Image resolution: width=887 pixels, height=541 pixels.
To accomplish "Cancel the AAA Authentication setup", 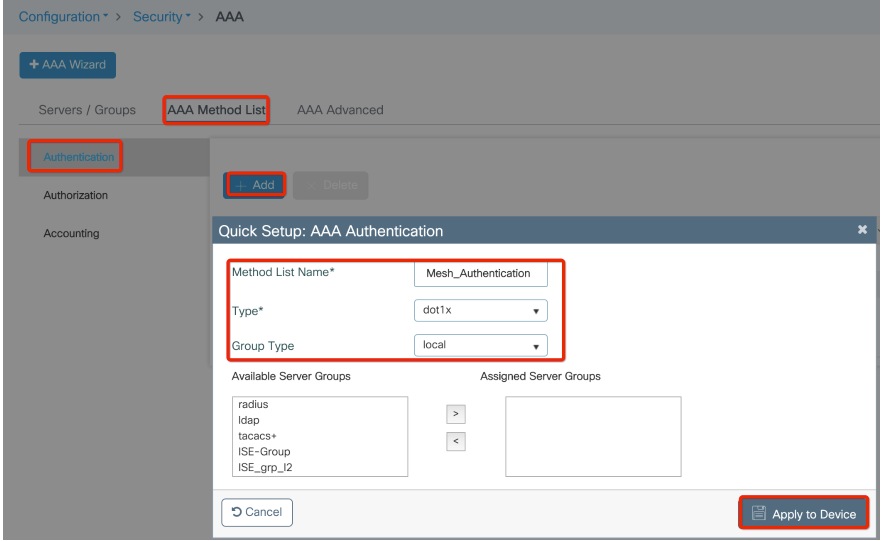I will pyautogui.click(x=257, y=512).
